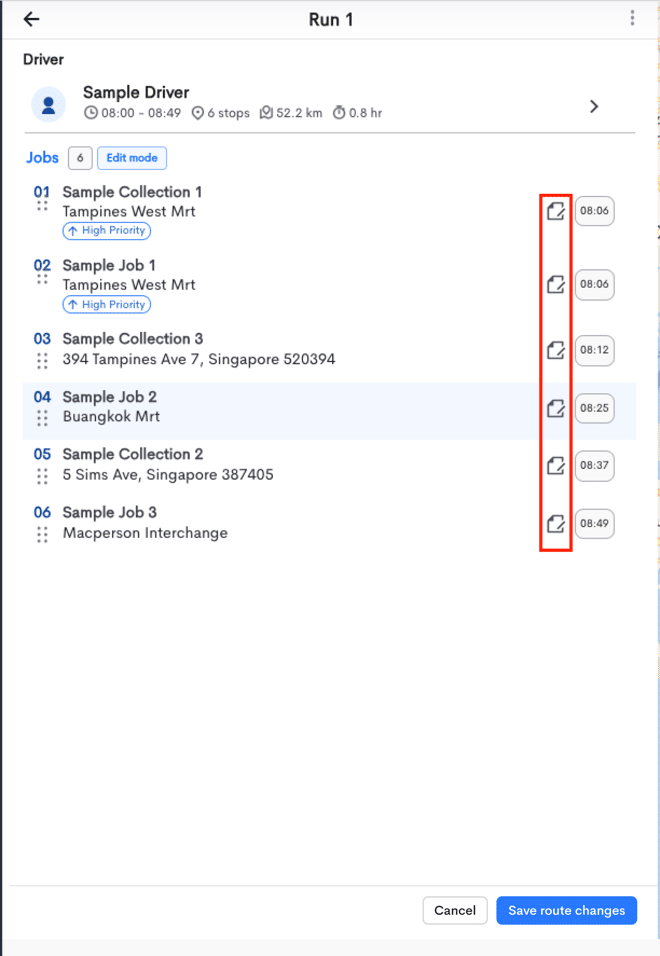The height and width of the screenshot is (956, 660).
Task: Grab the drag handle of job 04
Action: click(x=42, y=418)
